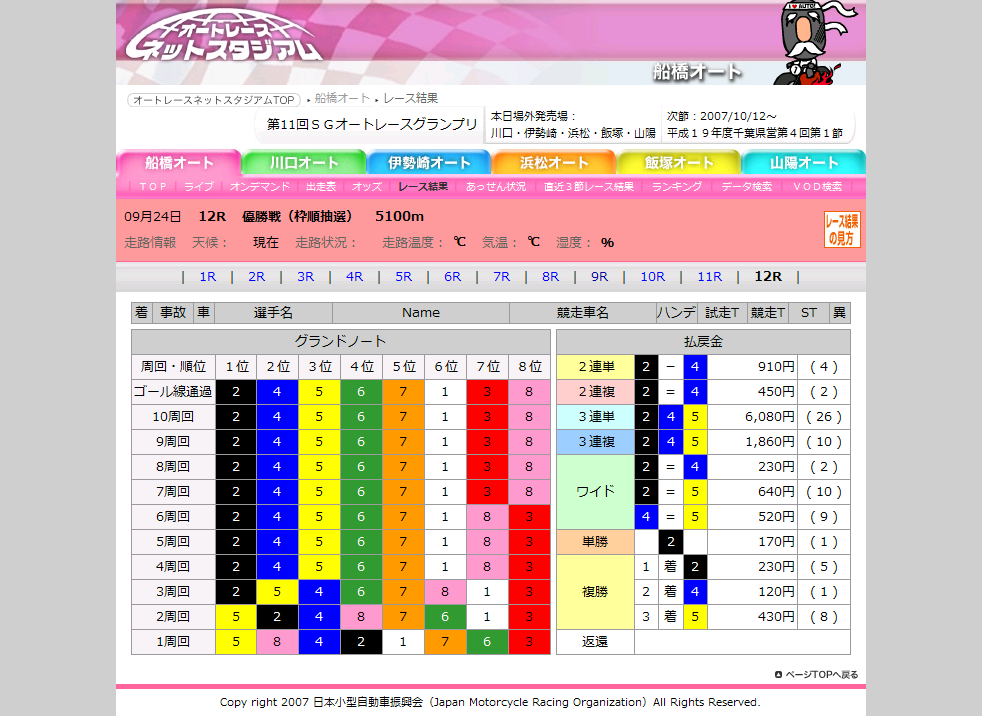Go to race 8R results

550,277
